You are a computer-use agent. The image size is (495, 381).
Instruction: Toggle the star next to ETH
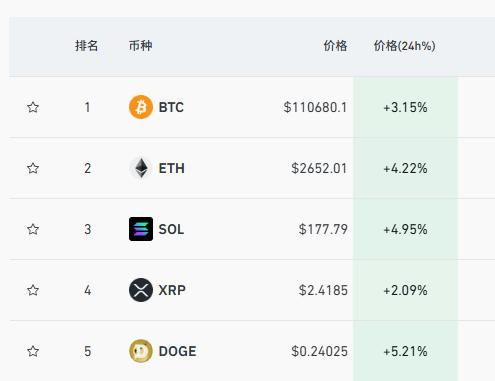(x=33, y=168)
